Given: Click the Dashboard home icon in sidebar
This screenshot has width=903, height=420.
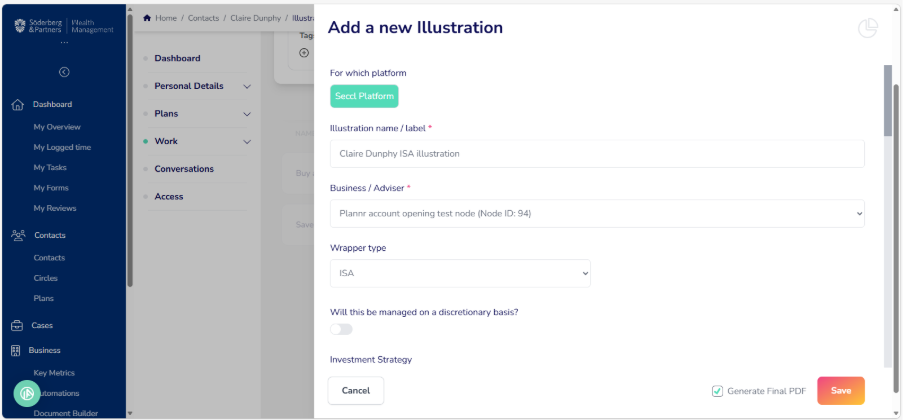Looking at the screenshot, I should (18, 105).
